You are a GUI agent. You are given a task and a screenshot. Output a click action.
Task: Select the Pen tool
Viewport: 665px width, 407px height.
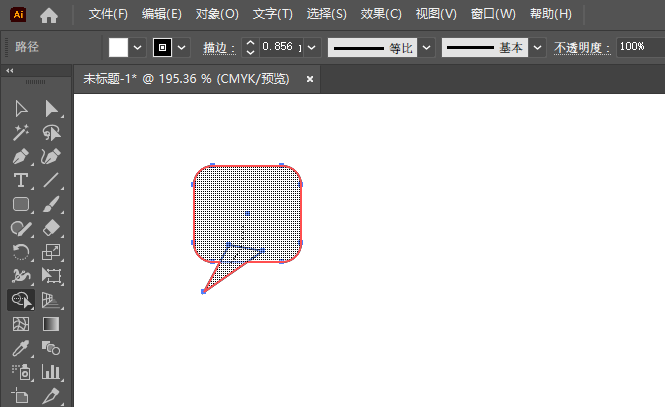tap(20, 156)
